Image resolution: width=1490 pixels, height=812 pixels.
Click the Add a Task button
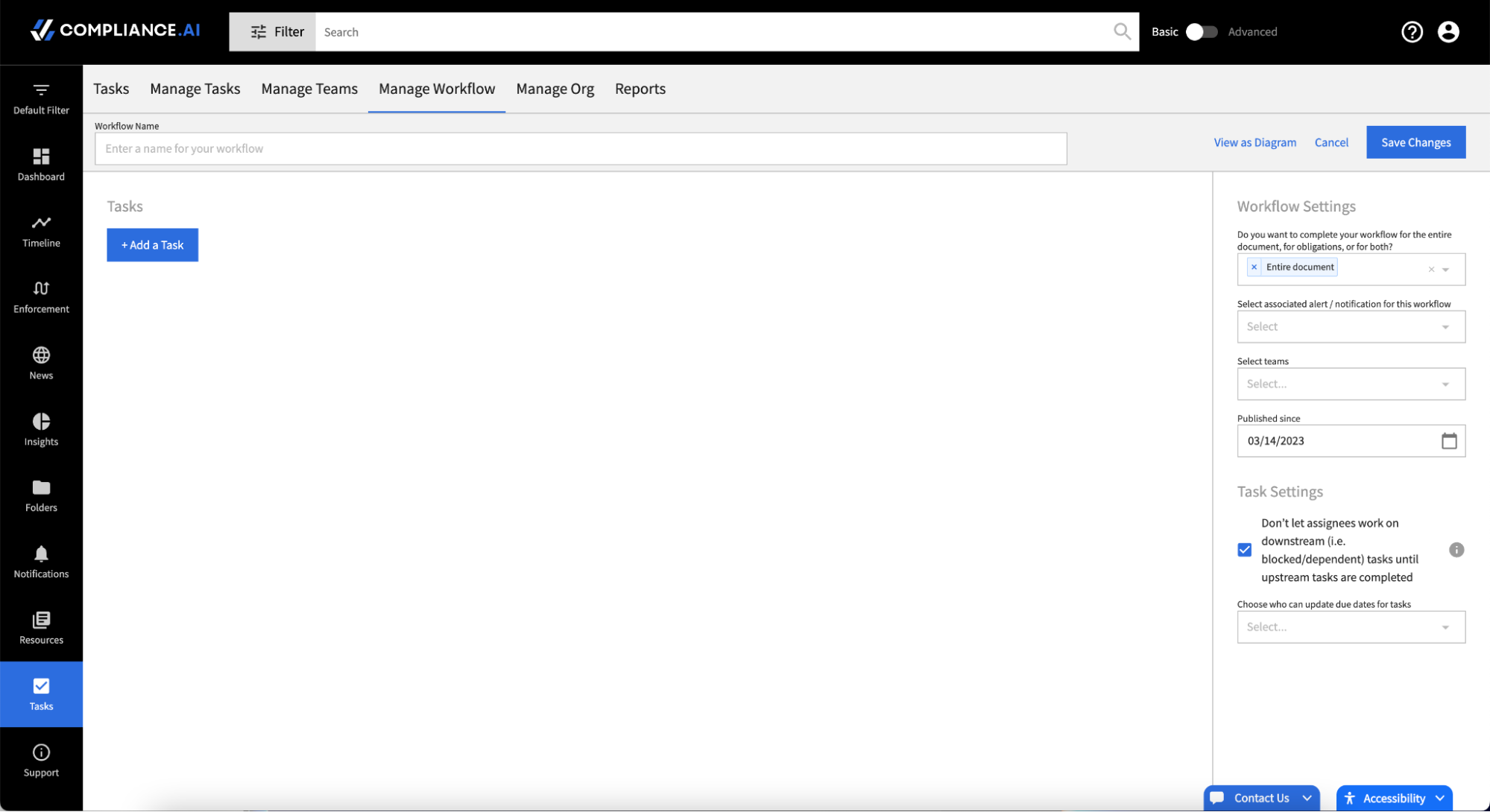(152, 245)
